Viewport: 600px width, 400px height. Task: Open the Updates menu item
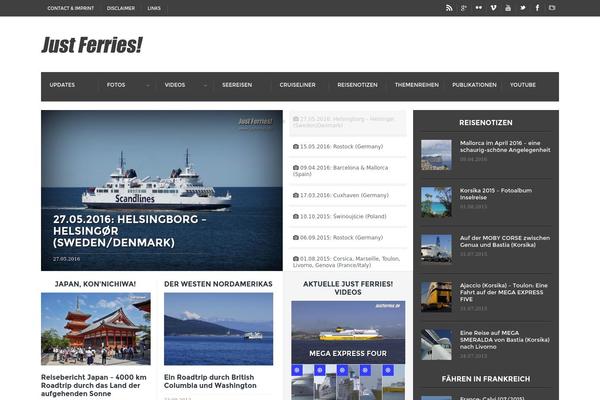[62, 85]
